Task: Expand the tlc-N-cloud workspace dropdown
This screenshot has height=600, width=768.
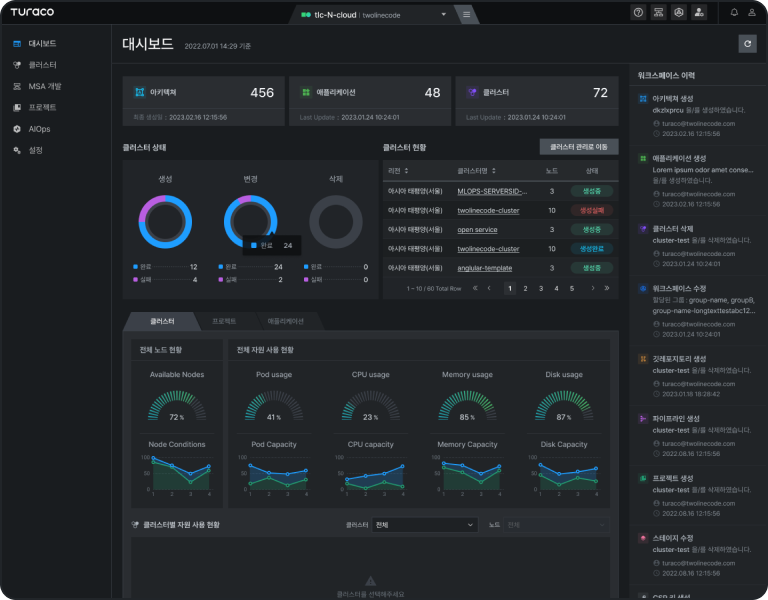Action: (443, 15)
